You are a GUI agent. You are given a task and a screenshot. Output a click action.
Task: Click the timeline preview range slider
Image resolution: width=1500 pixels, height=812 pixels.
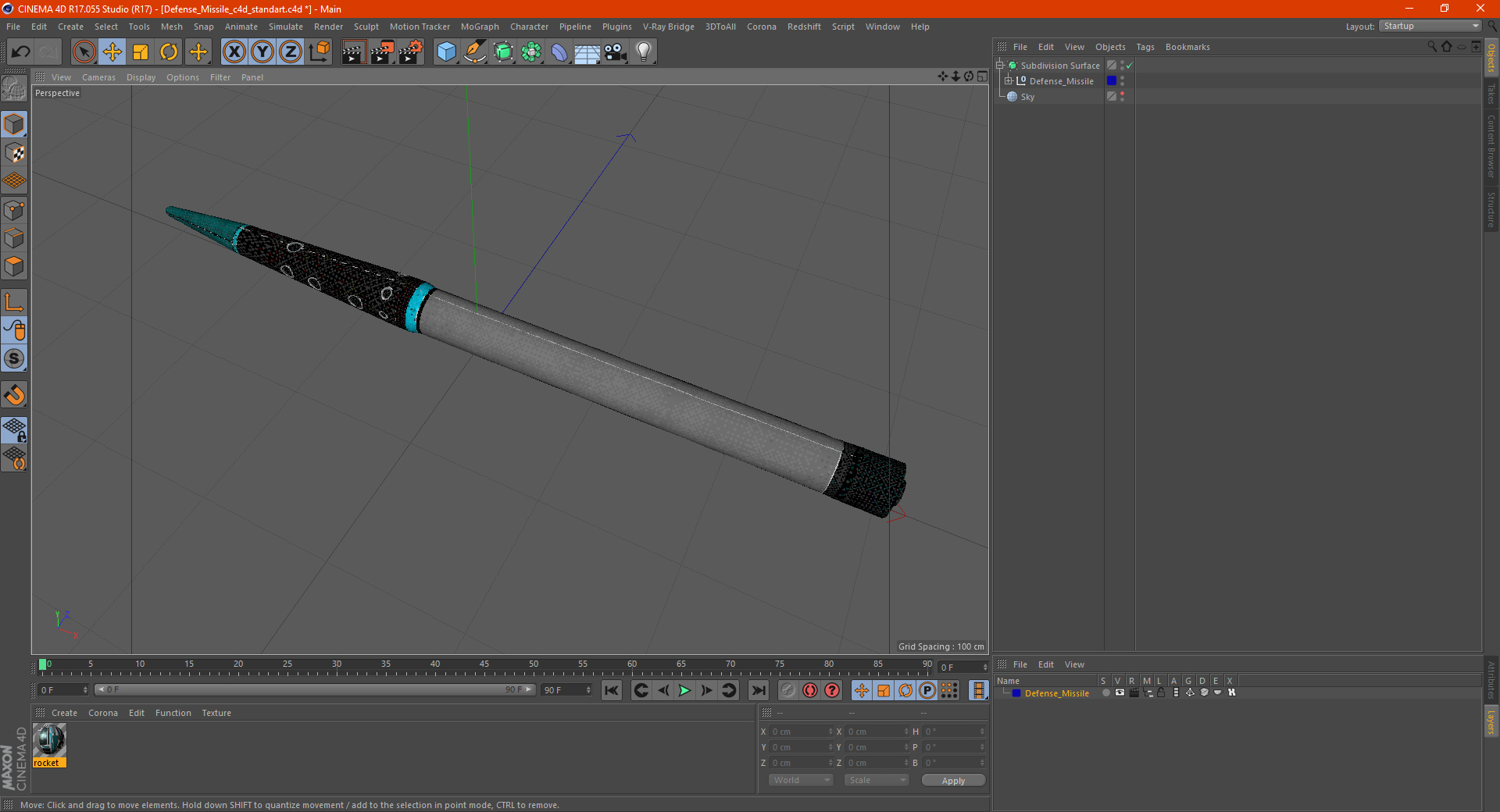click(x=315, y=689)
